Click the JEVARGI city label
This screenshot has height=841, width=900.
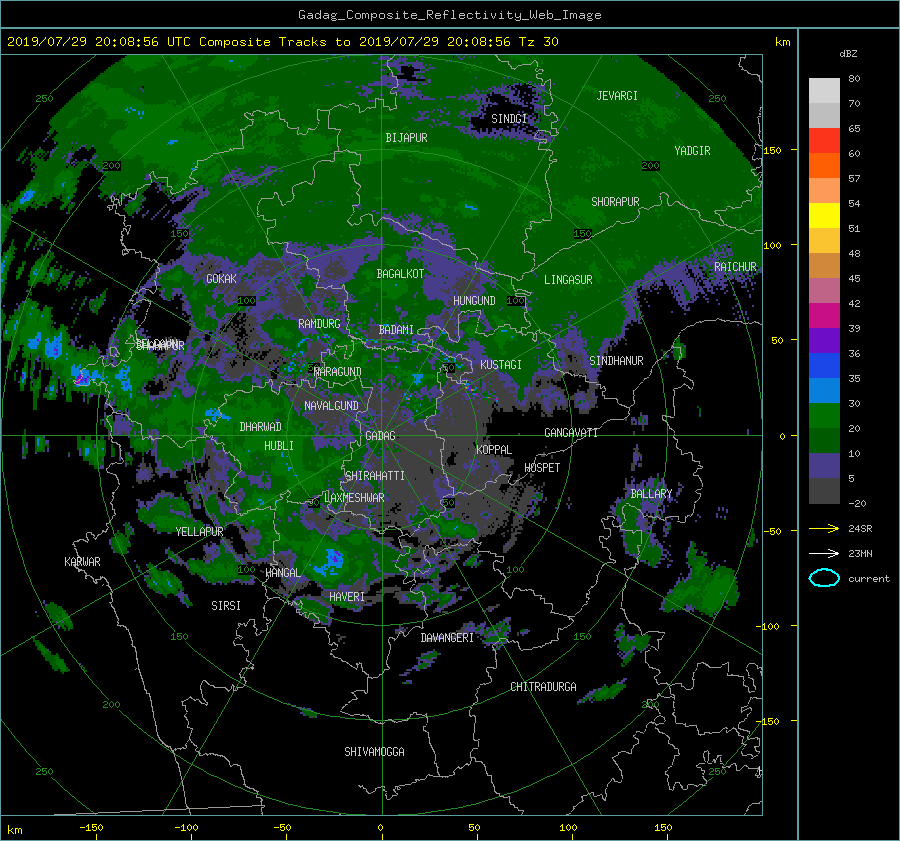point(617,96)
